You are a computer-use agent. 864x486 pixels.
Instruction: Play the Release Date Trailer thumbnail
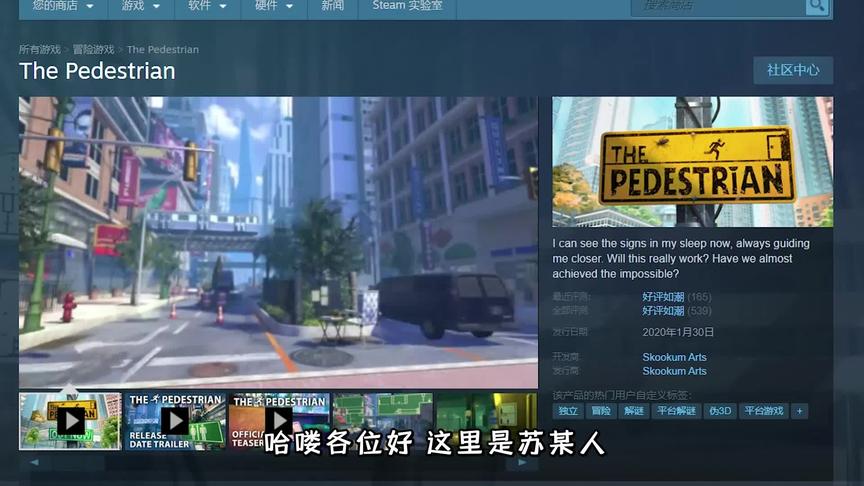tap(175, 421)
